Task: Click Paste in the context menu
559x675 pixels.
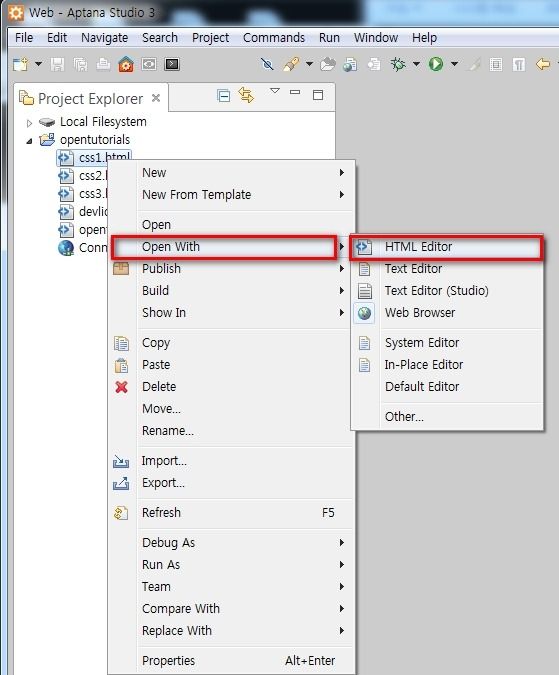Action: 232,365
